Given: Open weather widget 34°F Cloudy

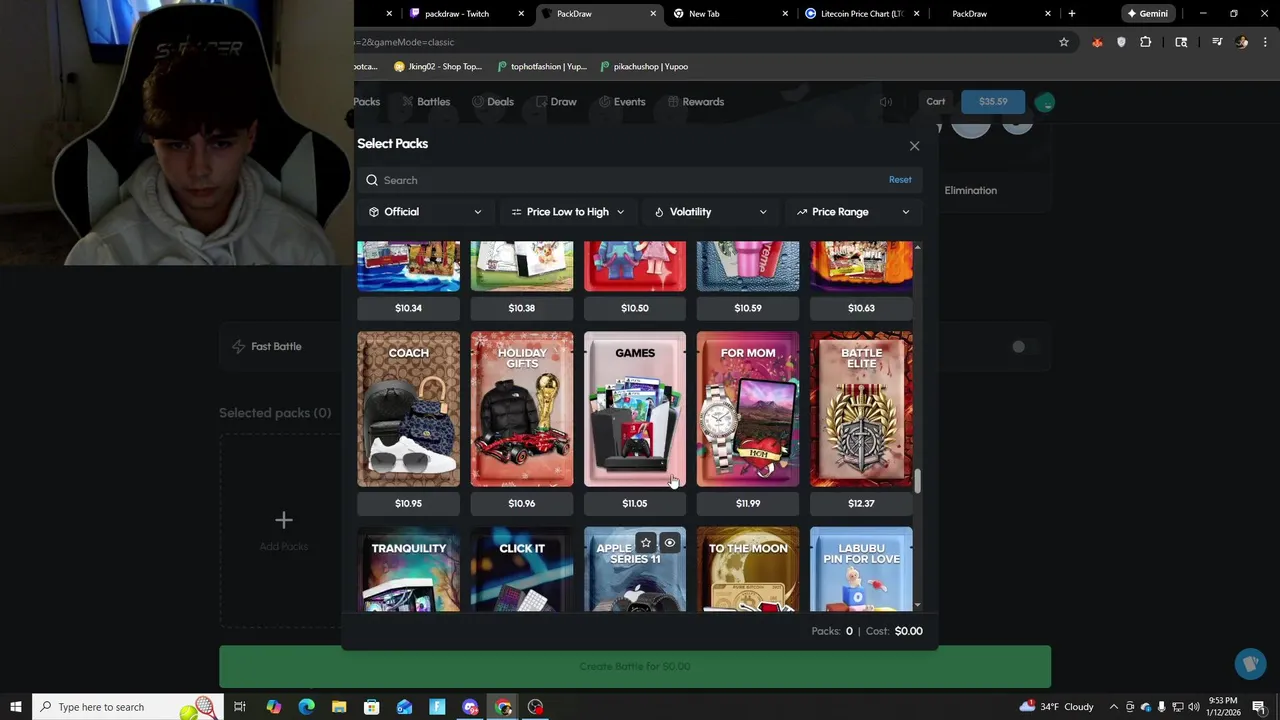Looking at the screenshot, I should [x=1058, y=707].
